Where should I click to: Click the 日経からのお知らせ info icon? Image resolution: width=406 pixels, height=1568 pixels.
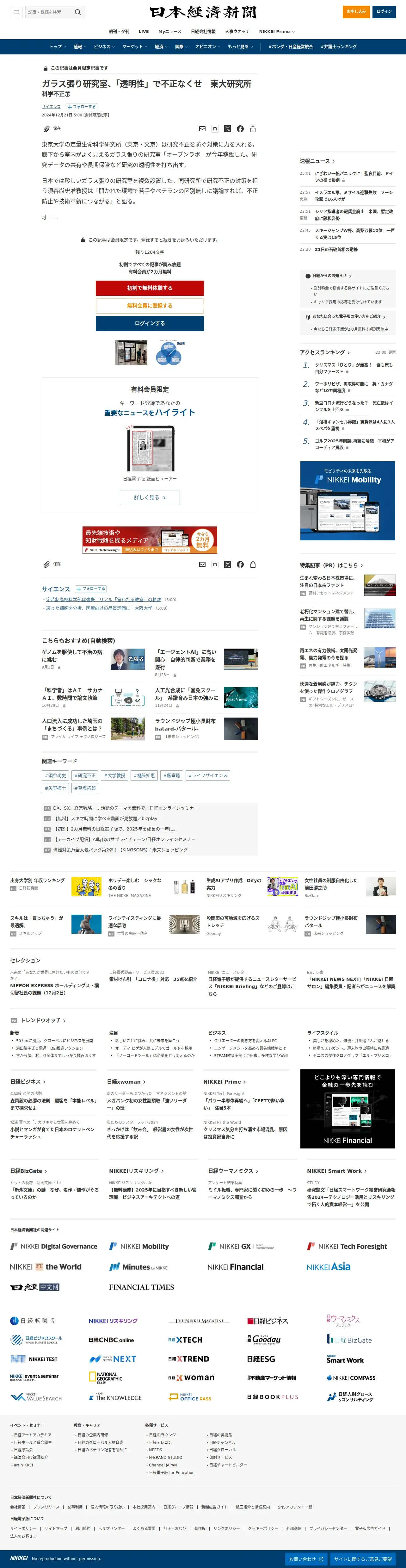[307, 276]
